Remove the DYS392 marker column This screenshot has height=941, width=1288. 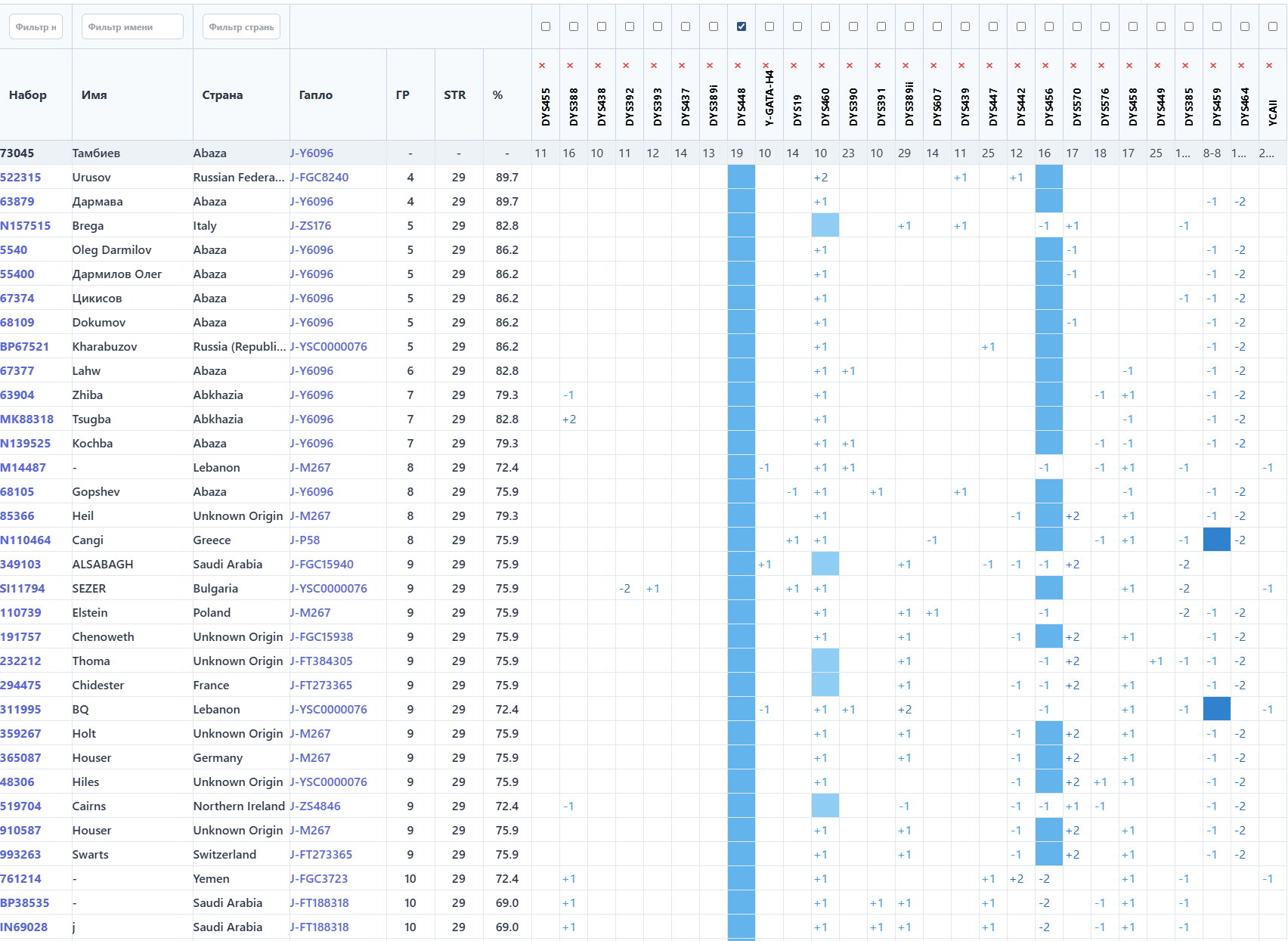626,66
